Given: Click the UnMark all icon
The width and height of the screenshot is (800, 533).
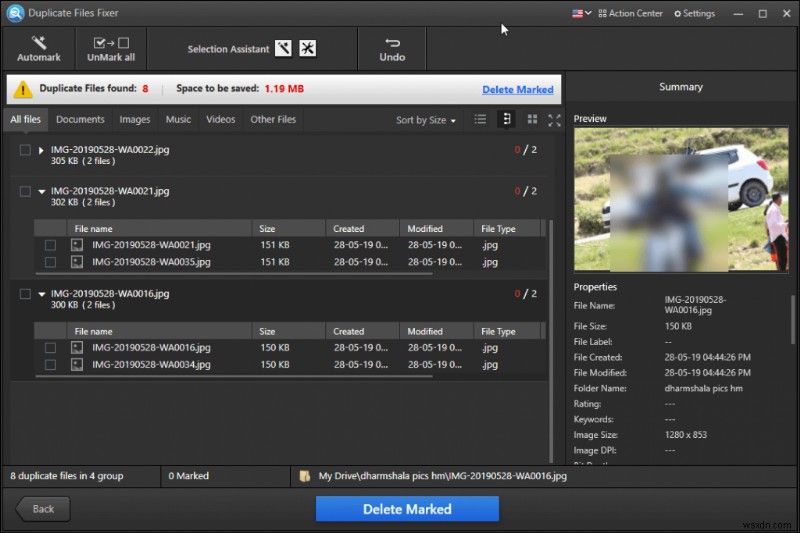Looking at the screenshot, I should 111,43.
